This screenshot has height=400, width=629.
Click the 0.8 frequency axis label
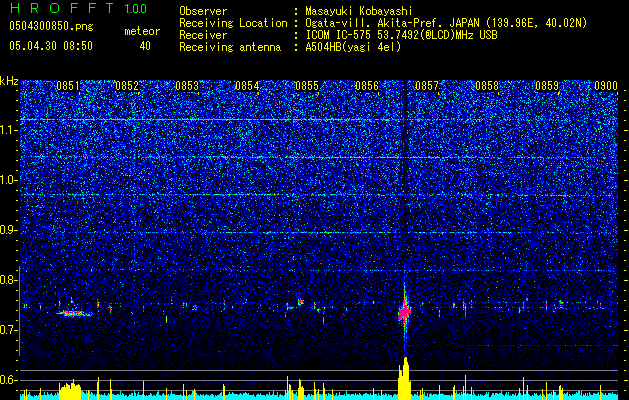pos(8,280)
